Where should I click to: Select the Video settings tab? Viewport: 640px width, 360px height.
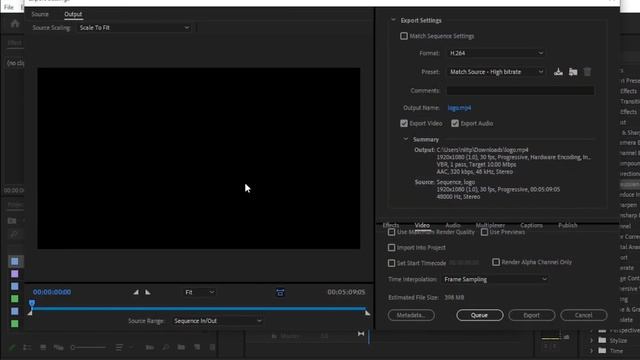click(422, 225)
